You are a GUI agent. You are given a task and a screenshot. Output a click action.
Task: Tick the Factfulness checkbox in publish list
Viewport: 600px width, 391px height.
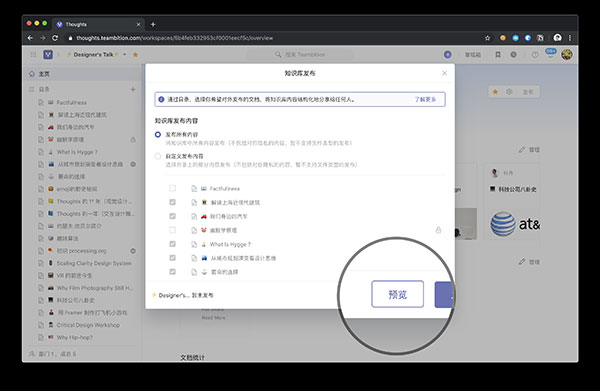173,188
